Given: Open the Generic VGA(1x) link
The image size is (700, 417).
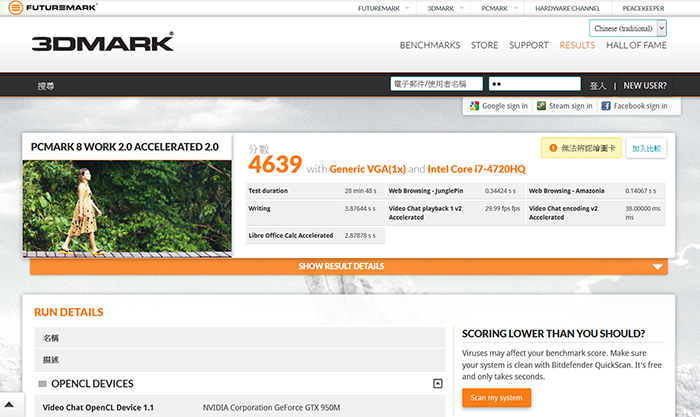Looking at the screenshot, I should click(x=367, y=169).
